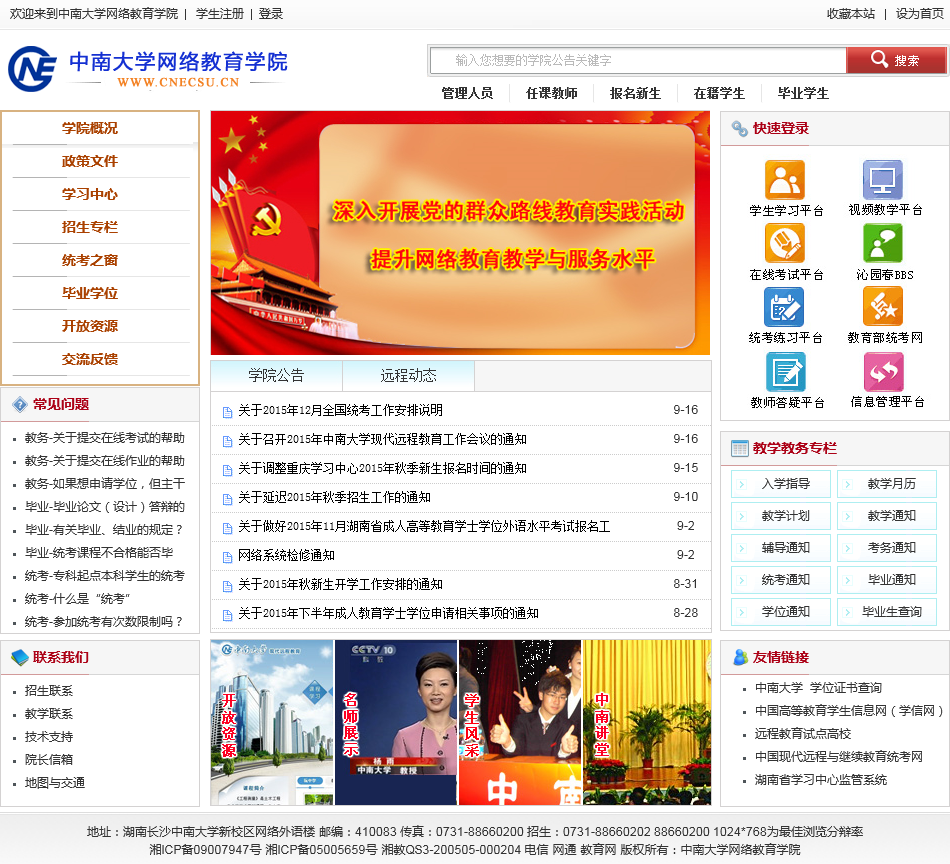Click the 快速登录 chain icon
Viewport: 950px width, 864px height.
[x=739, y=128]
